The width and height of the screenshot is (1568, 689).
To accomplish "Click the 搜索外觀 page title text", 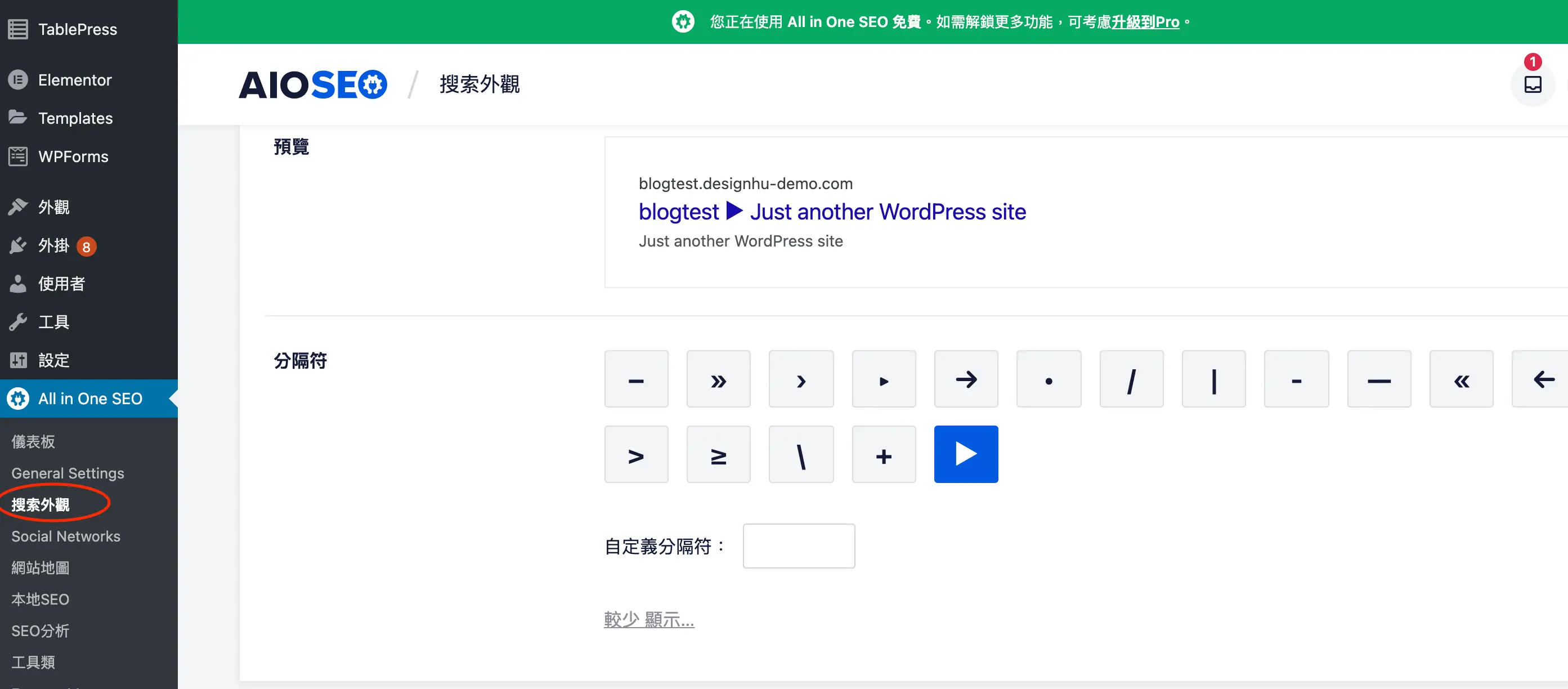I will (480, 84).
